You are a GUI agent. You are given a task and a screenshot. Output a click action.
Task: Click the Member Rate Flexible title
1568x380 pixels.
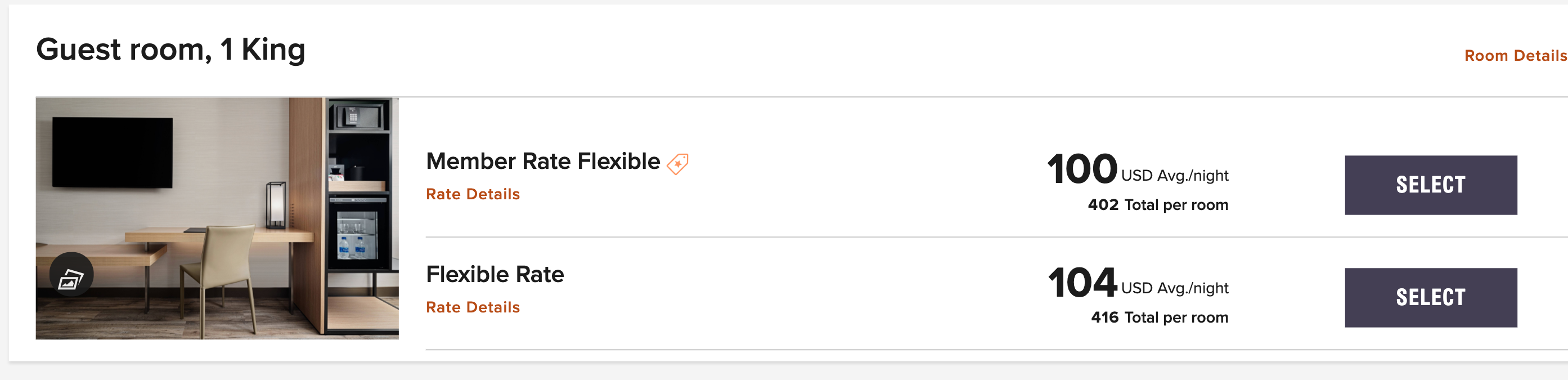point(542,162)
